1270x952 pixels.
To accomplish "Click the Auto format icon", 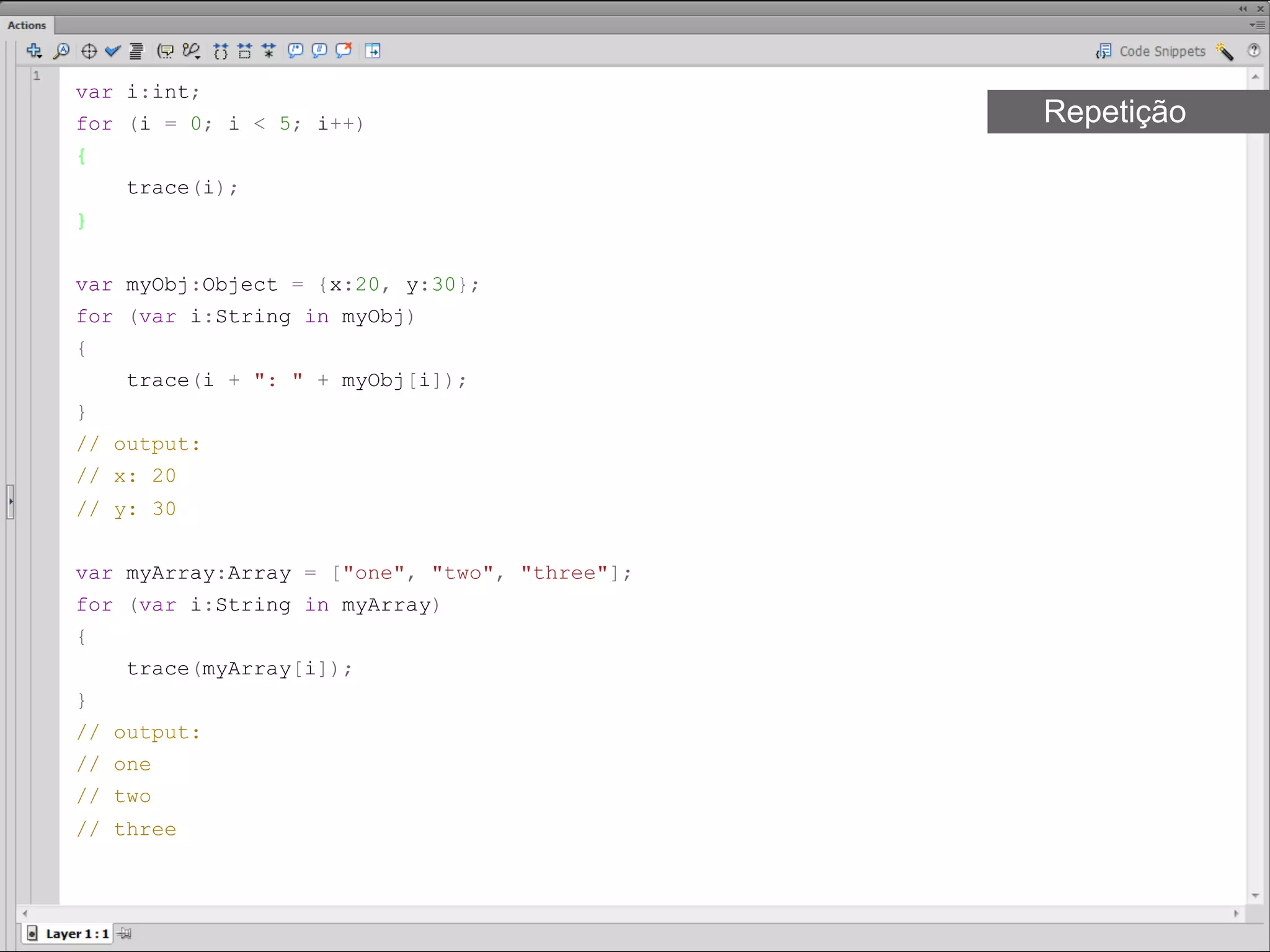I will point(136,51).
